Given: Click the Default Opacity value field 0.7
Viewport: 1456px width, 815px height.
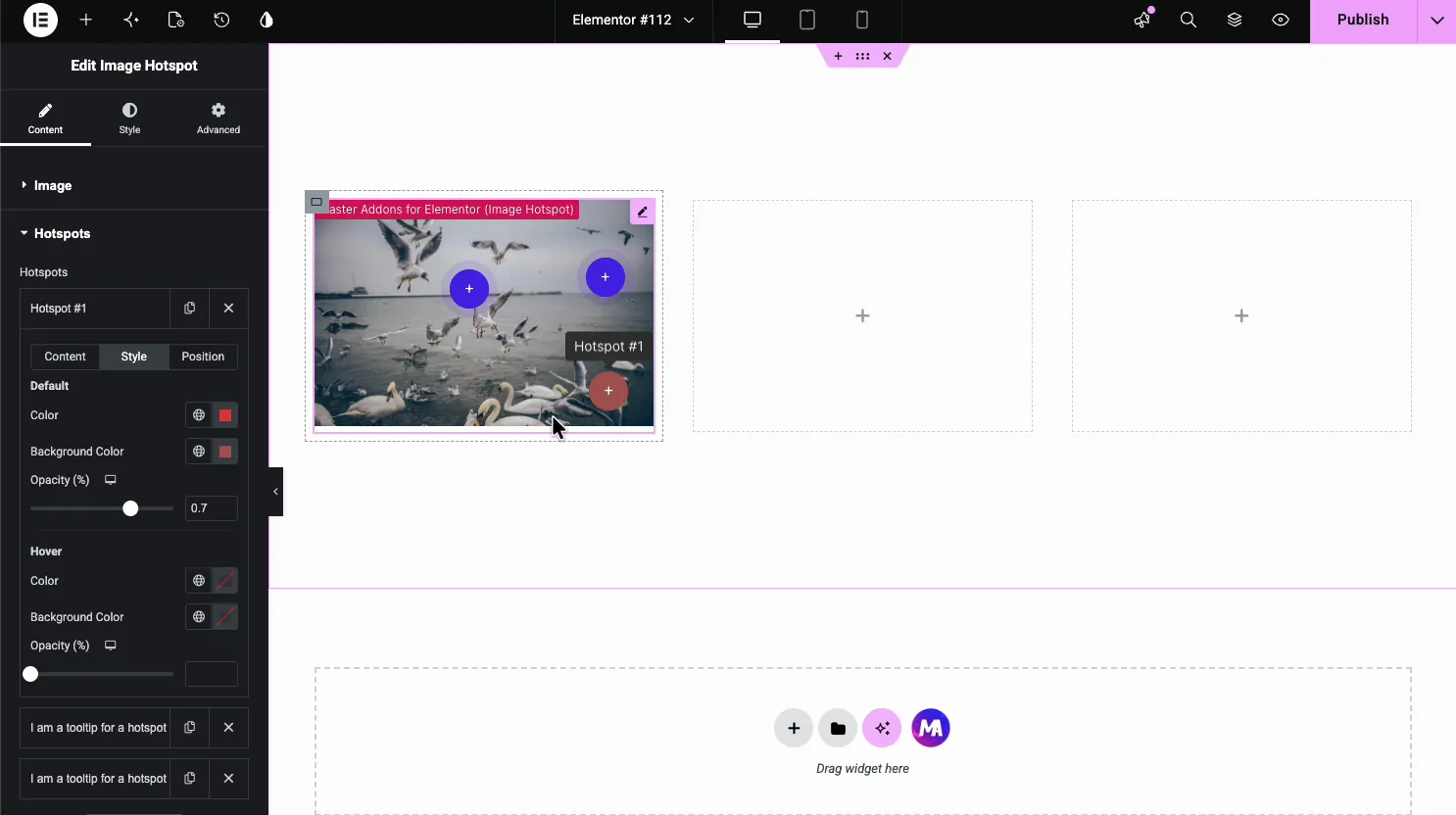Looking at the screenshot, I should pos(212,508).
